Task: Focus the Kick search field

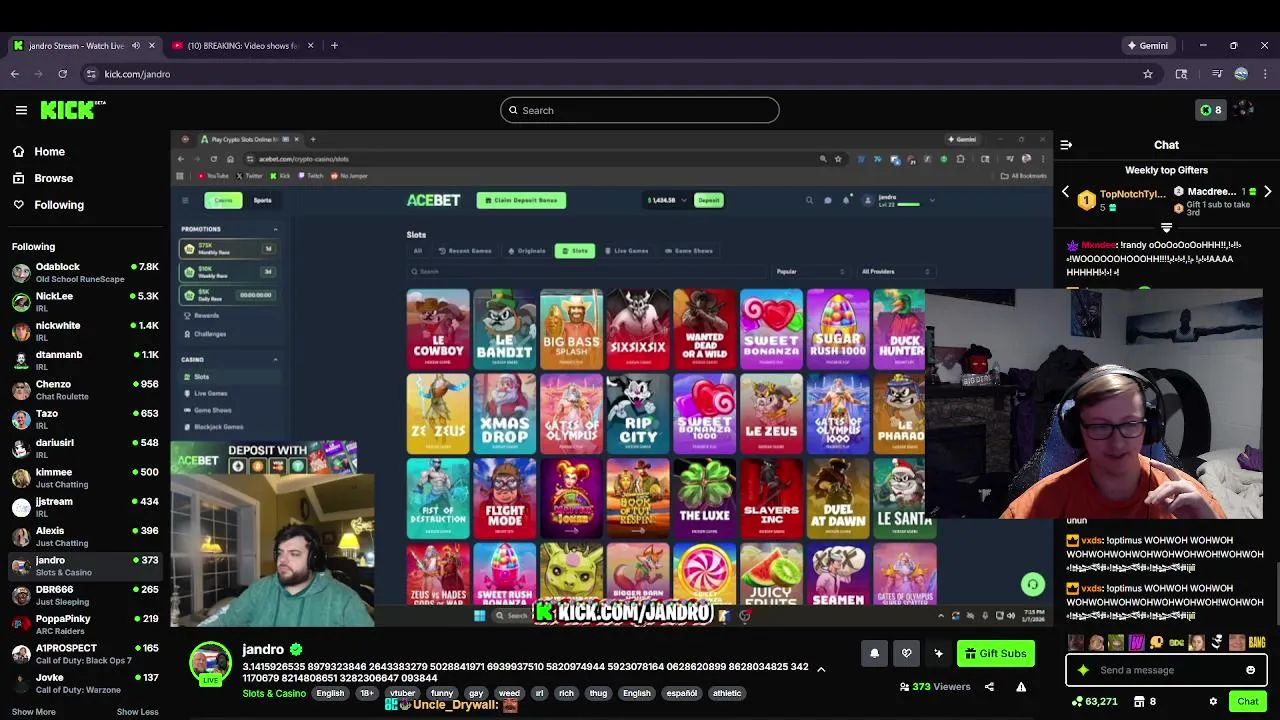Action: tap(640, 110)
